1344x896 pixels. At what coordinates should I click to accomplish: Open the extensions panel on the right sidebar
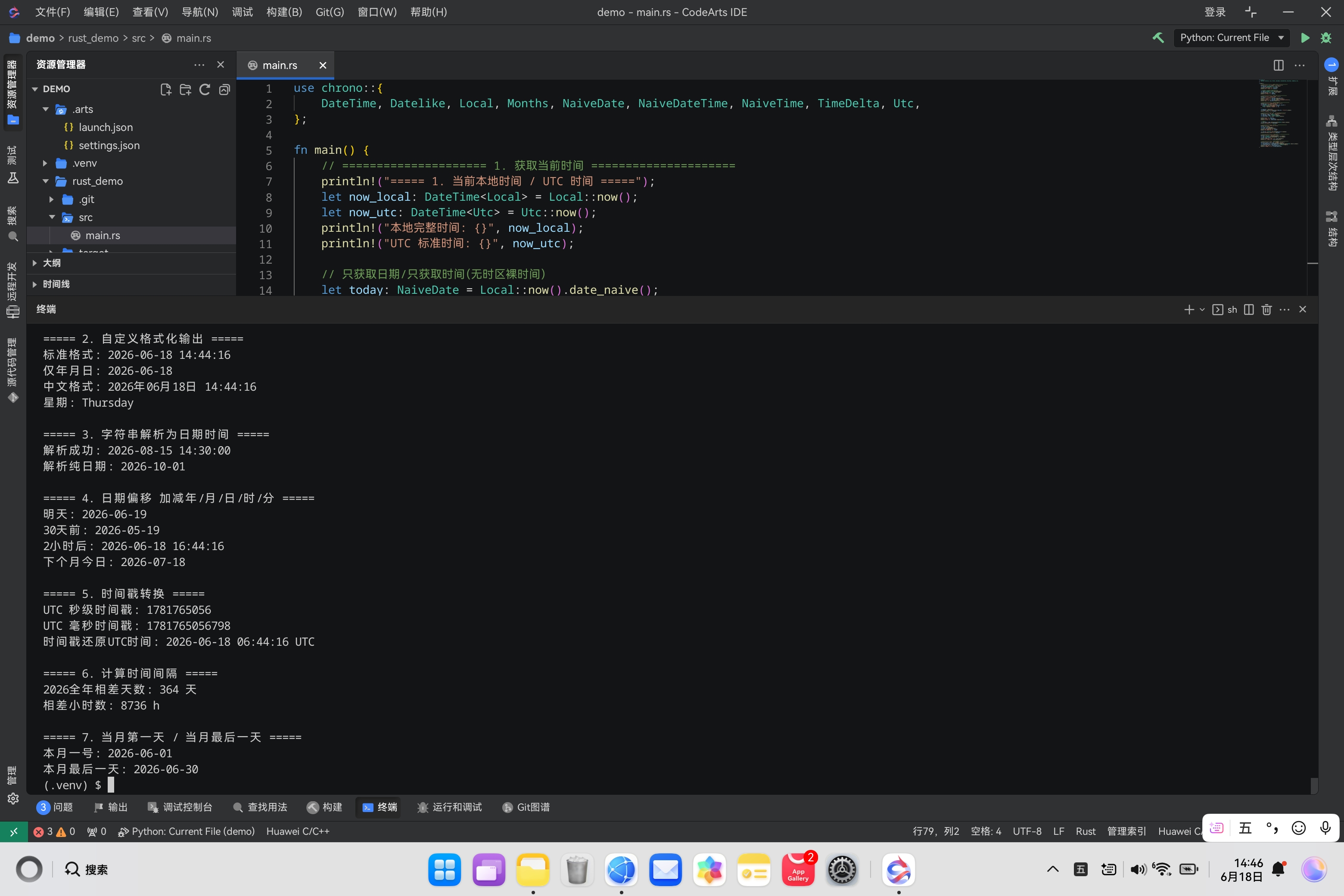1332,77
